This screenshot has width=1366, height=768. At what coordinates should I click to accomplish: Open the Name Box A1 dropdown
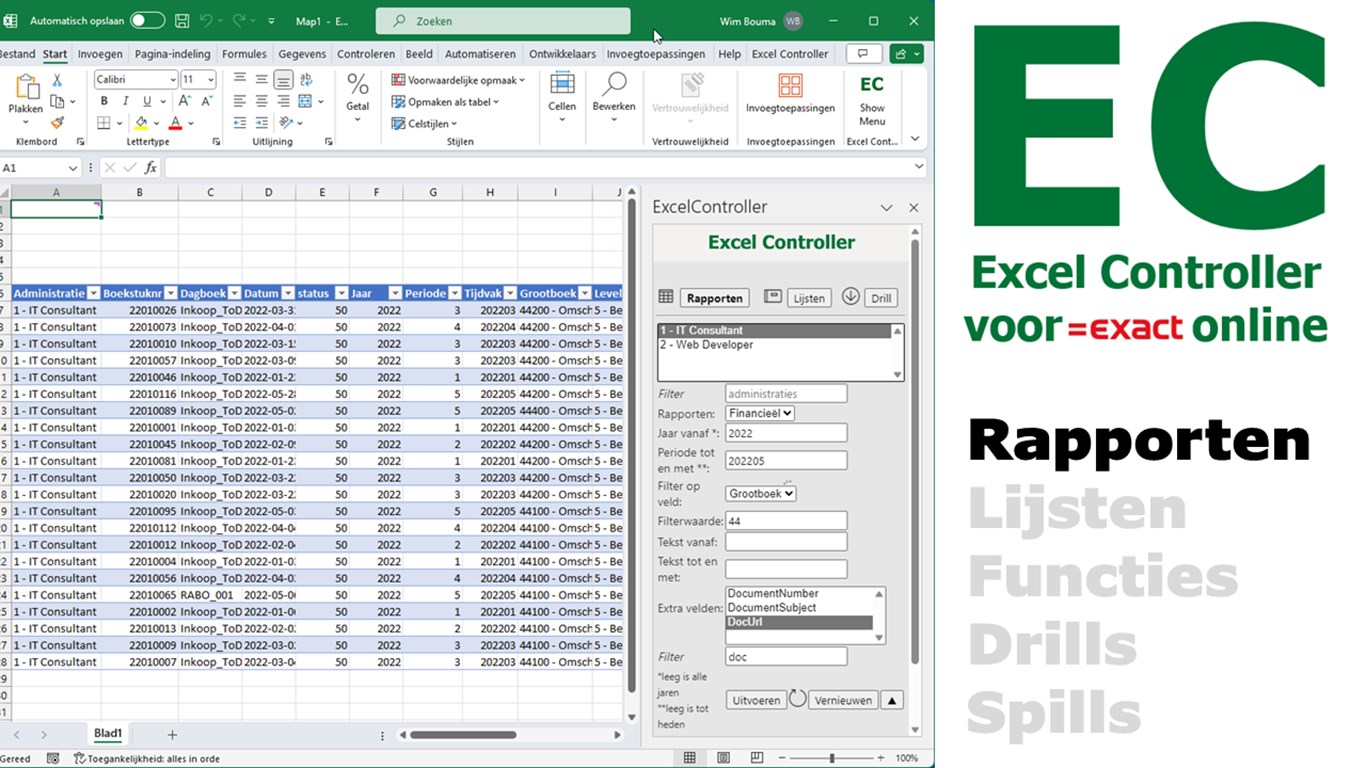point(72,168)
